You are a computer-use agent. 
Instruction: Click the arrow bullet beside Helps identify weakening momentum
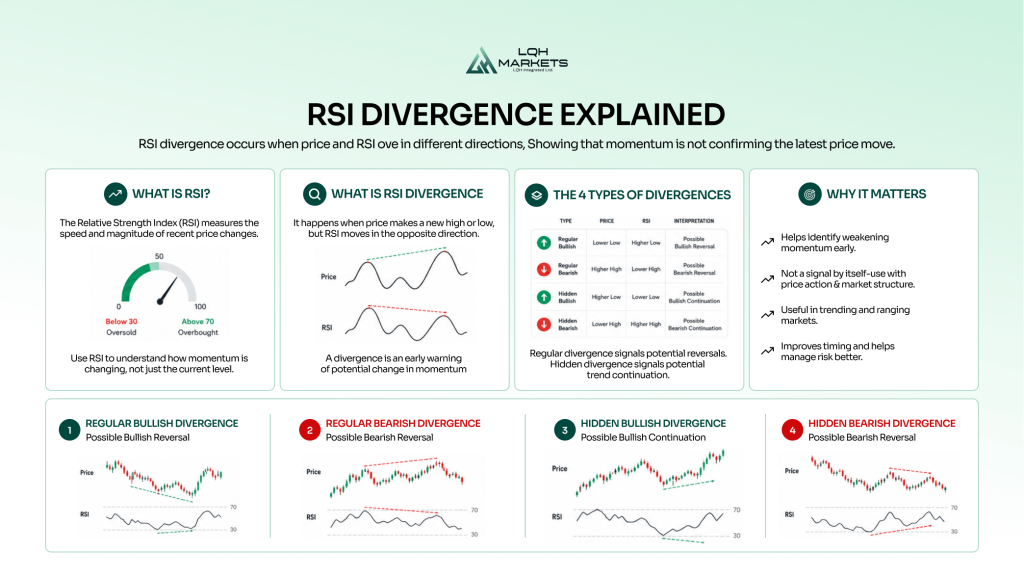click(x=767, y=242)
